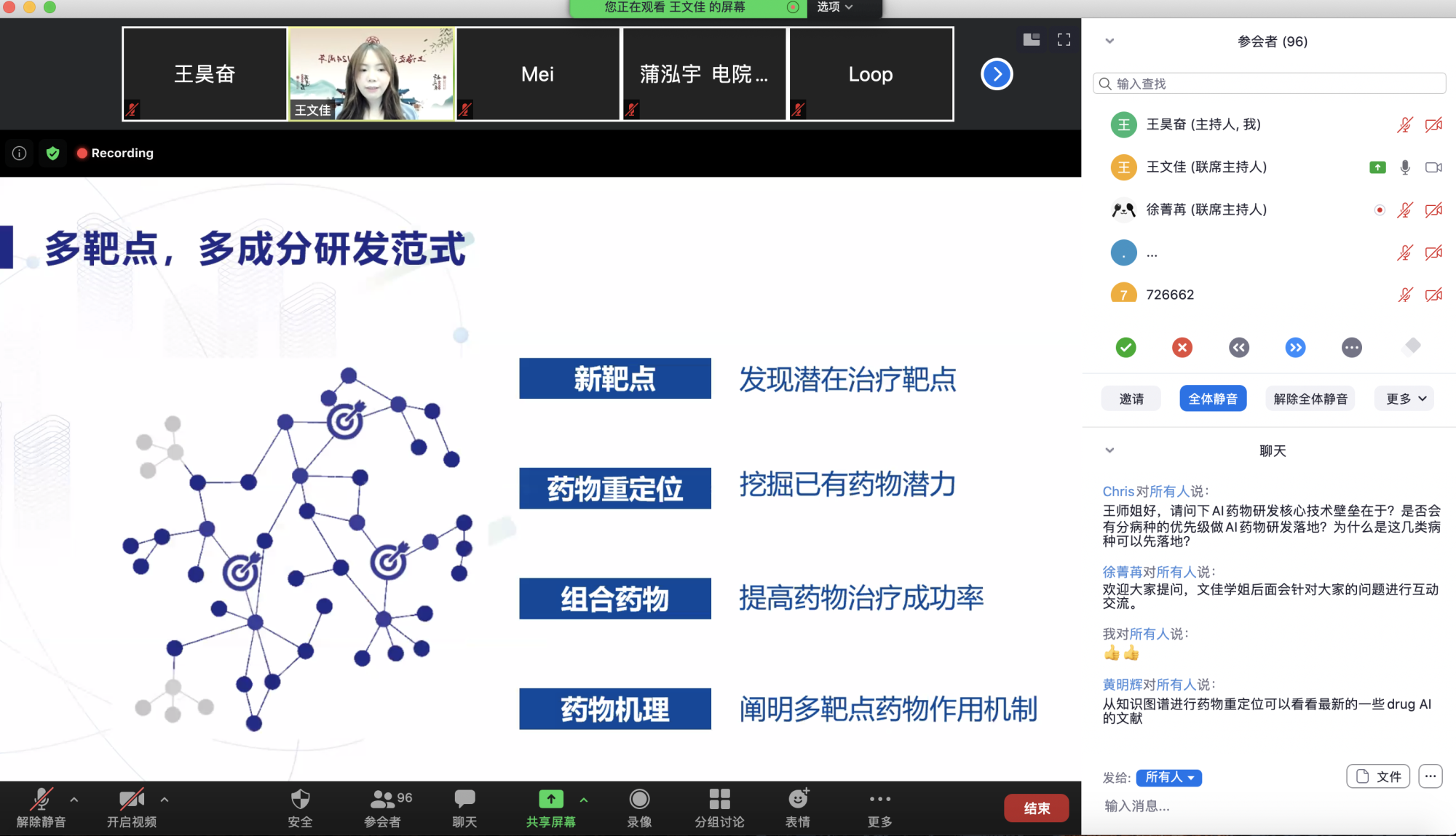1456x836 pixels.
Task: Enter full screen mode icon
Action: 1064,40
